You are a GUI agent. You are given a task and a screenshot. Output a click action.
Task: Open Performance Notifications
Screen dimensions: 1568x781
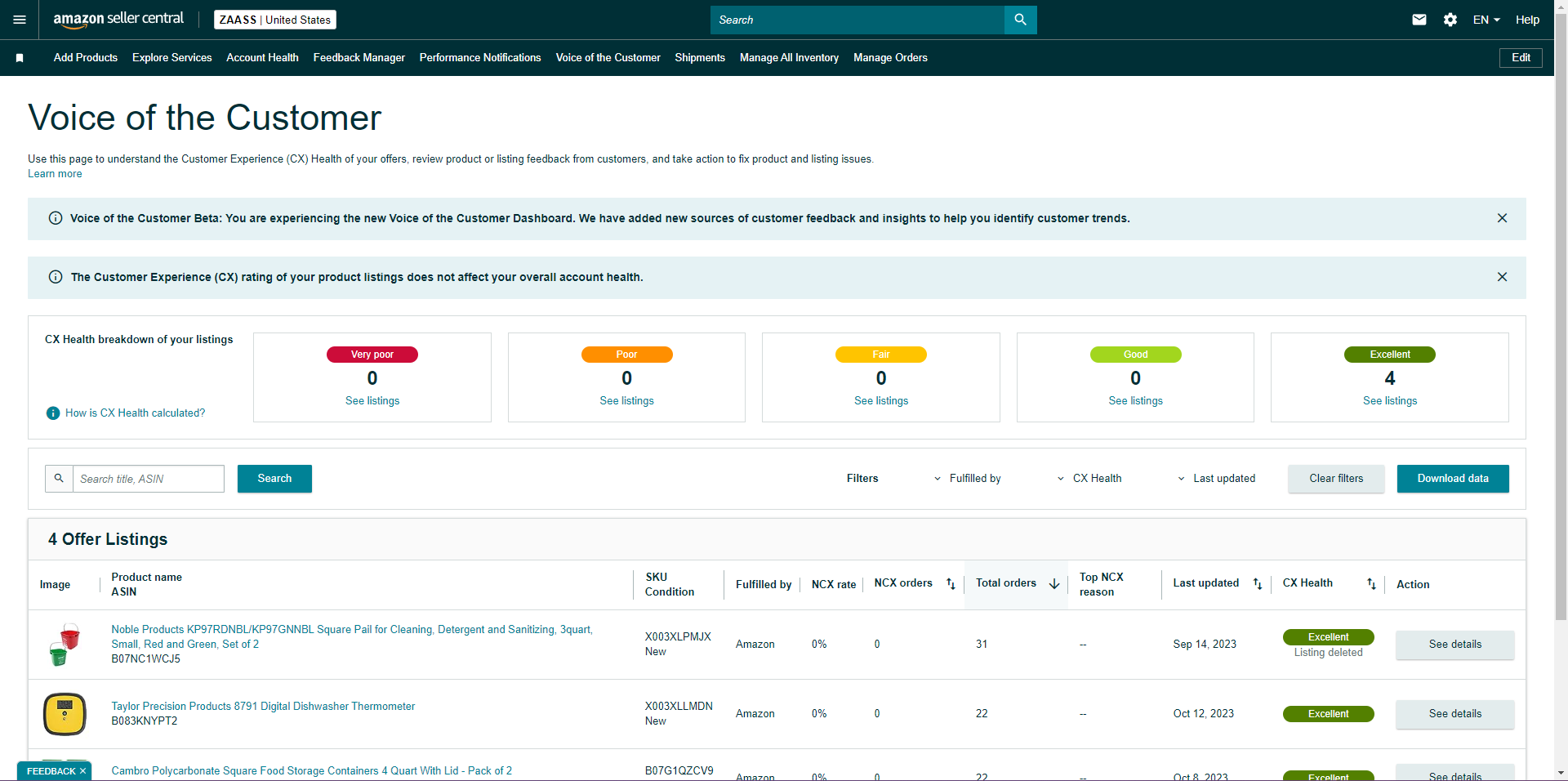point(480,58)
